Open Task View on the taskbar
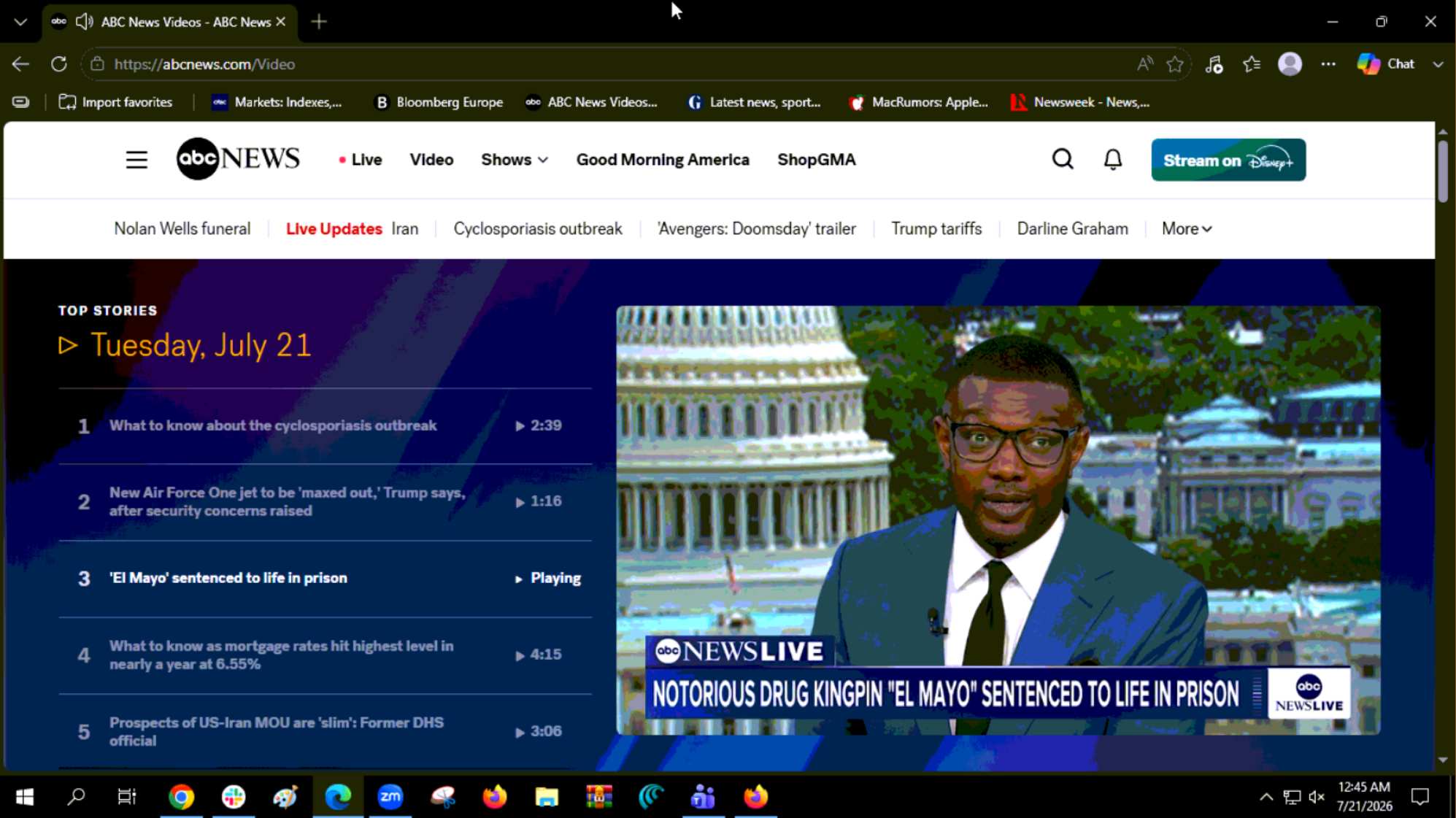Screen dimensions: 1456x818 (127, 797)
